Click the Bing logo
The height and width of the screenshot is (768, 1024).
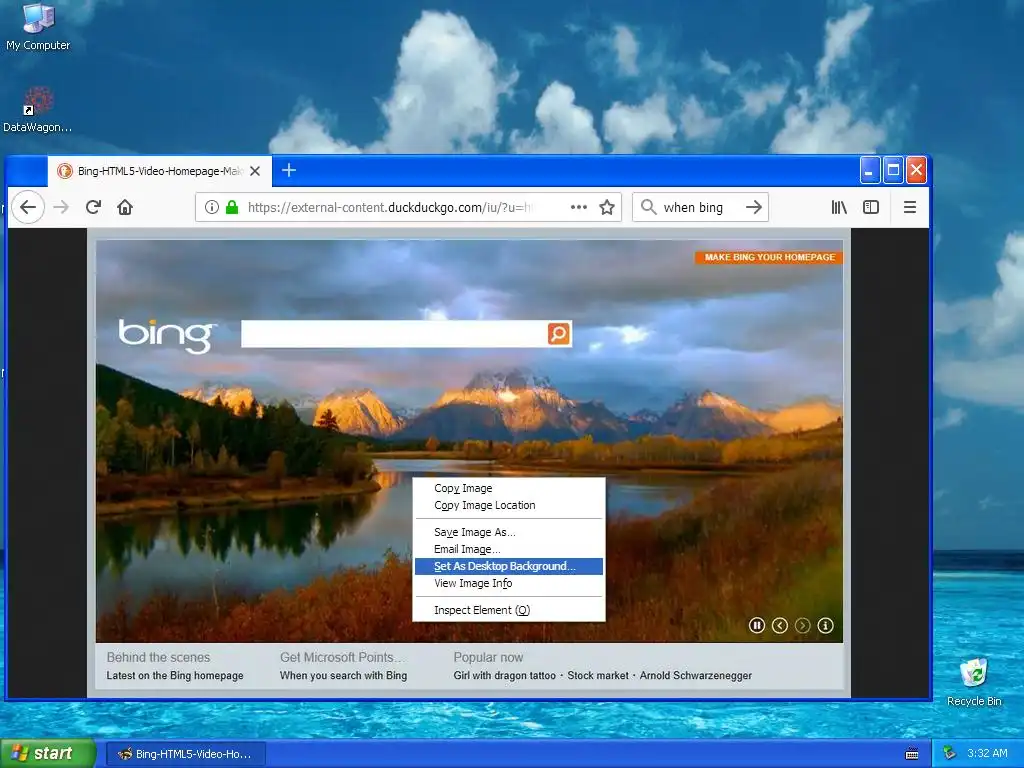(167, 336)
